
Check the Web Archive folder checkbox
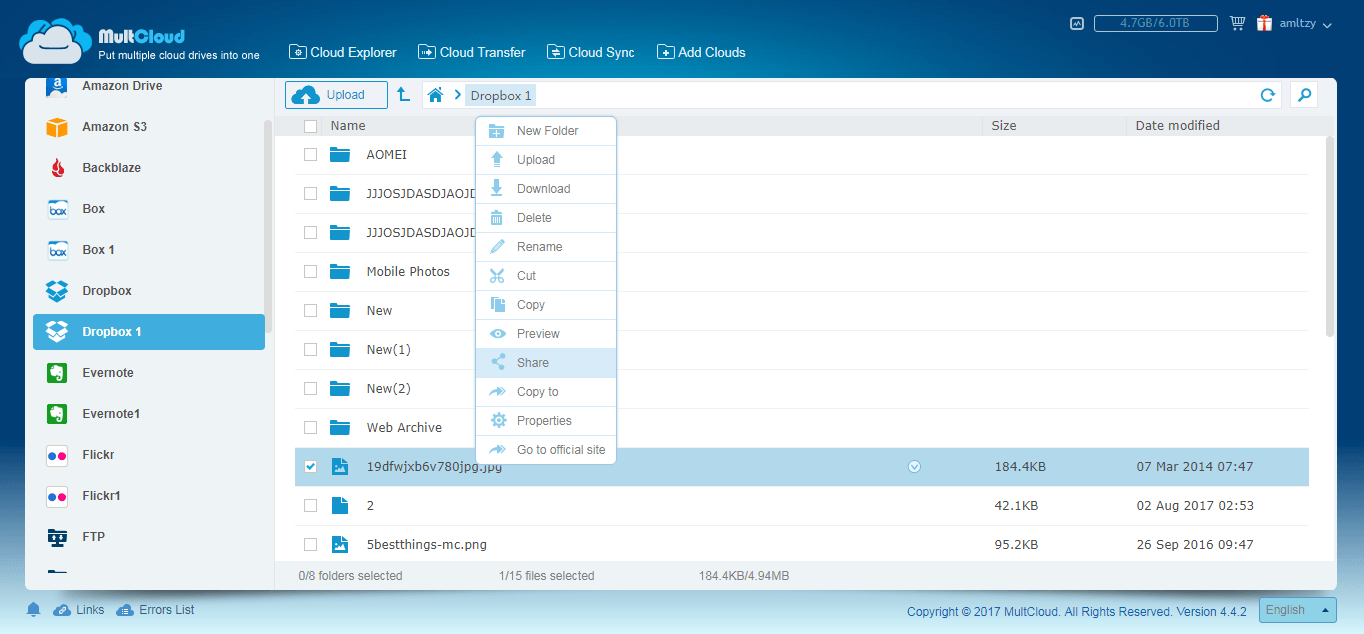click(x=311, y=428)
